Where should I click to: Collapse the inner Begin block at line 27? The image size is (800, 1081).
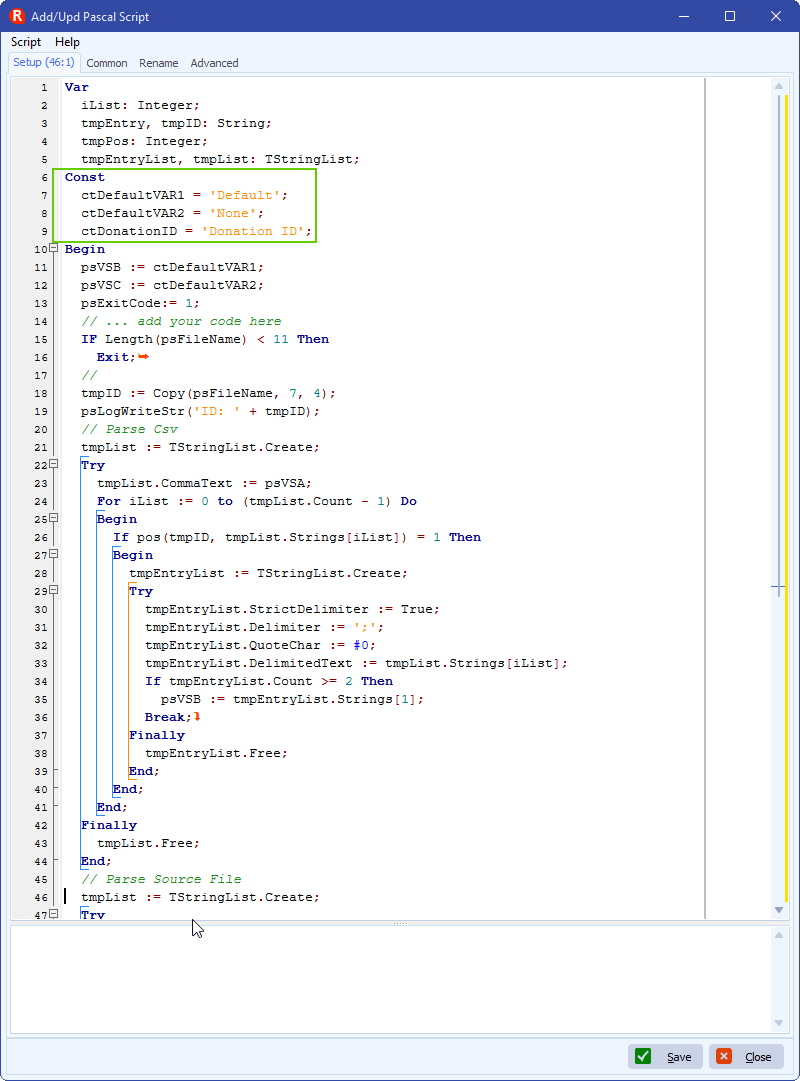tap(54, 554)
